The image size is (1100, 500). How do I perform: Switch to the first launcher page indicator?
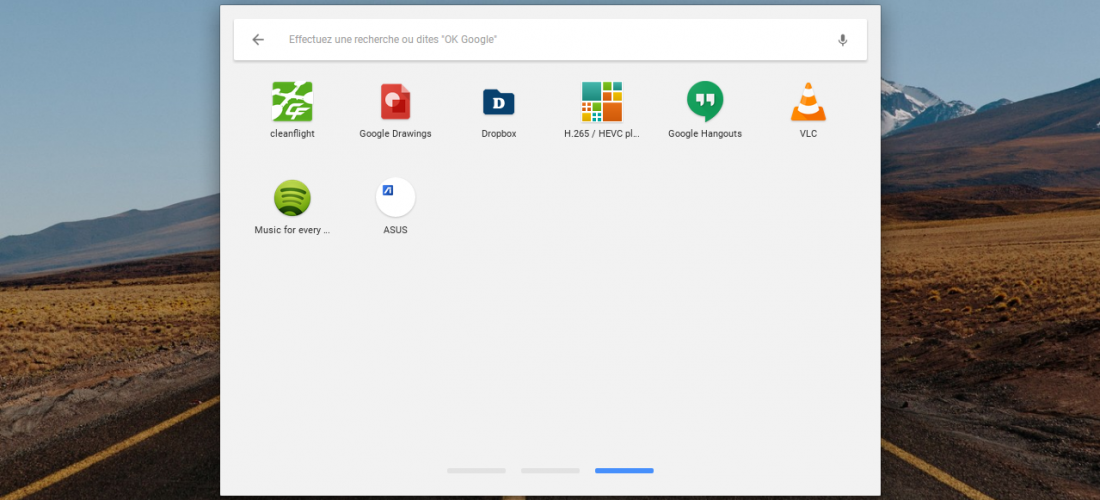476,471
